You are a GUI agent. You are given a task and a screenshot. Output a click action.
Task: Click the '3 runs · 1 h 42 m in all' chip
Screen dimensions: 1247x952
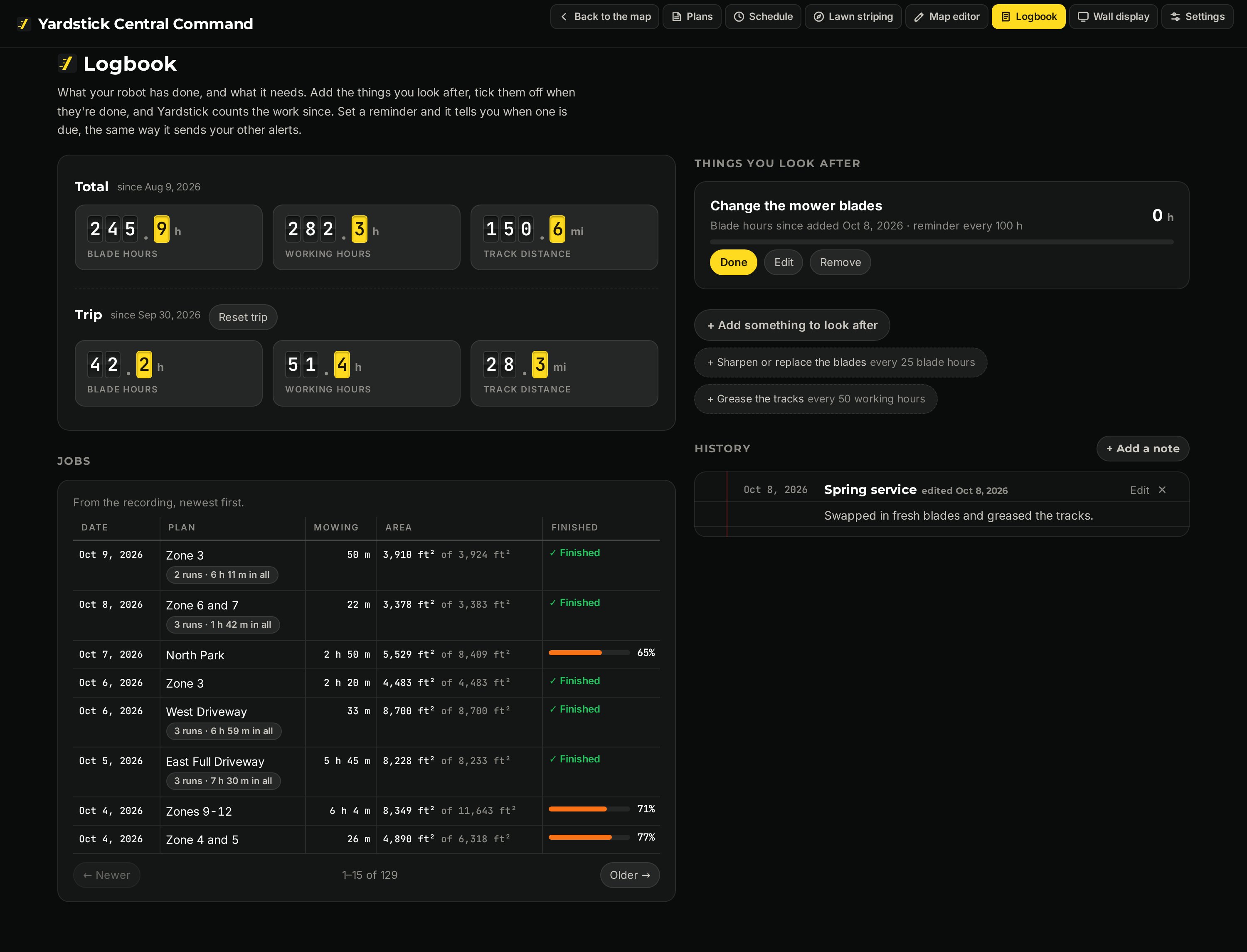pyautogui.click(x=223, y=624)
